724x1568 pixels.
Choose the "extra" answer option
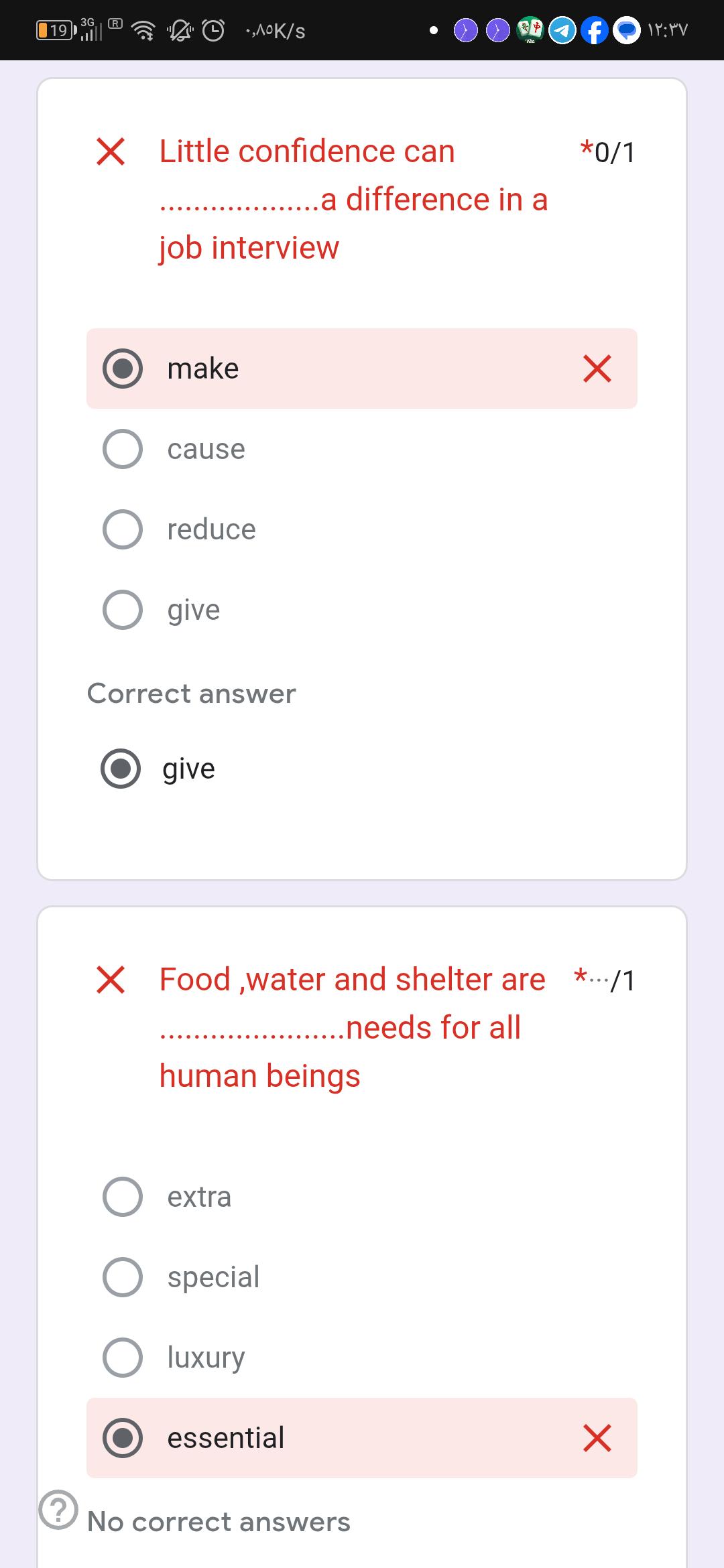click(123, 1197)
